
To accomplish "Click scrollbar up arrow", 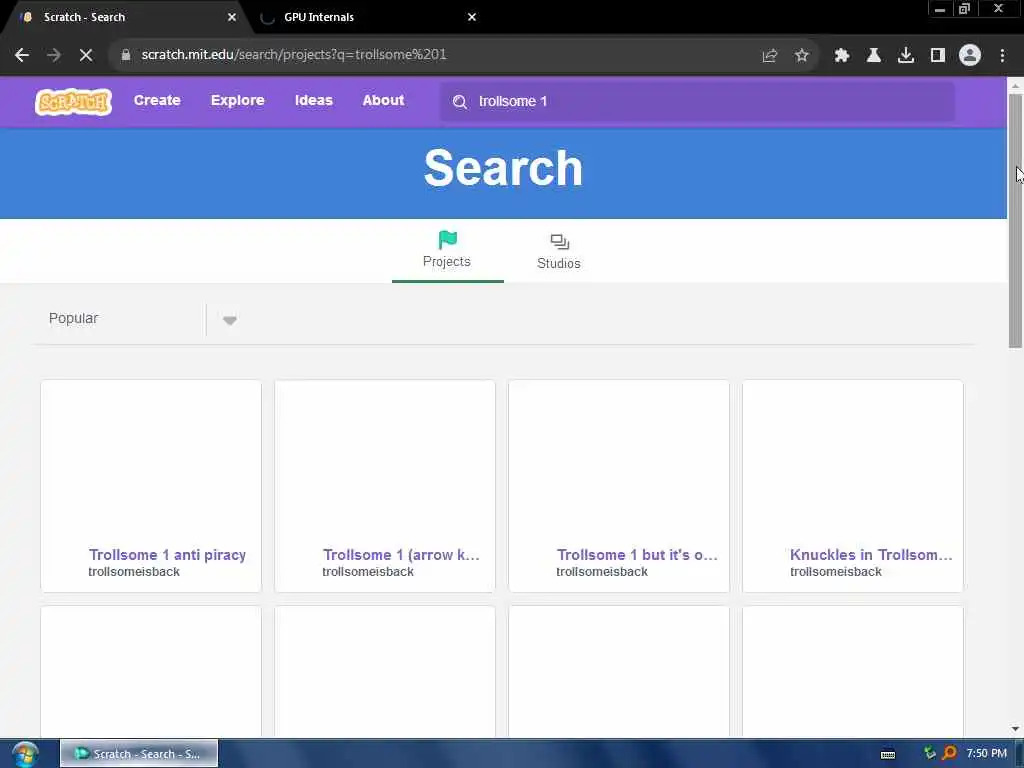I will point(1015,86).
